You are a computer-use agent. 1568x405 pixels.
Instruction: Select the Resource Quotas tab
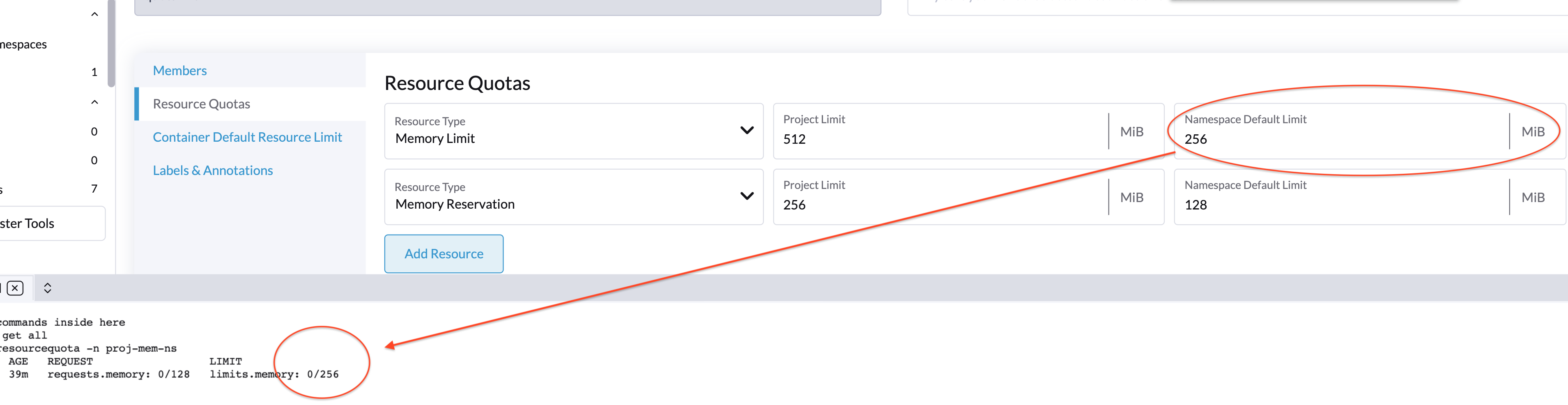(202, 103)
